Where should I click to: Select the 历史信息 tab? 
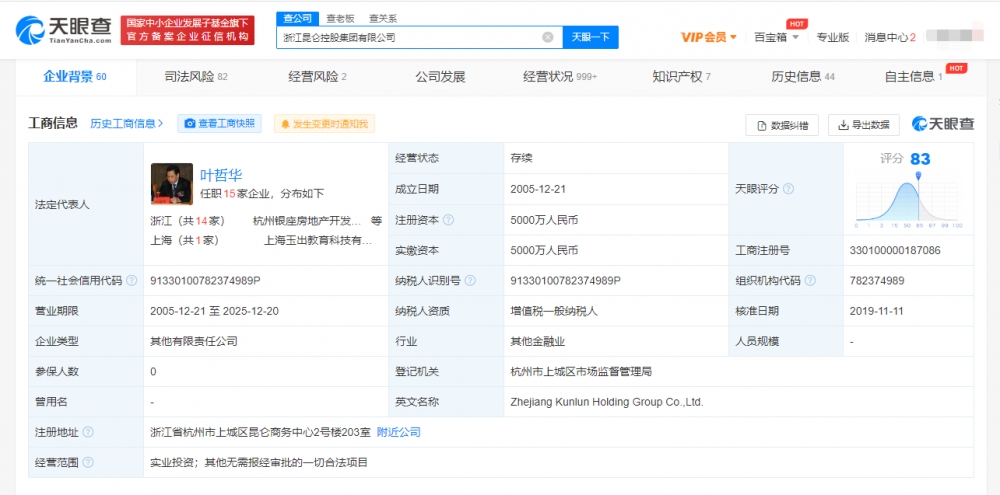[x=802, y=77]
